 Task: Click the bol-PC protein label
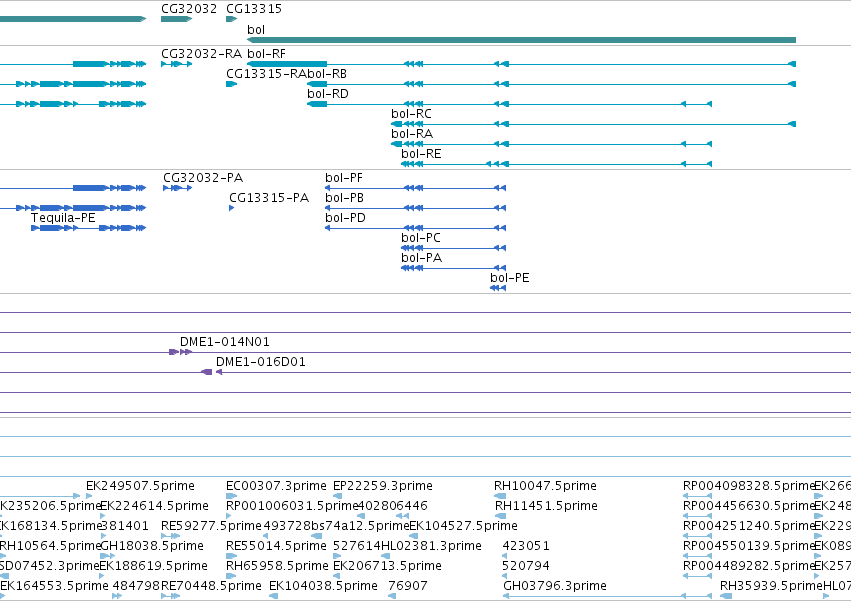click(x=421, y=238)
